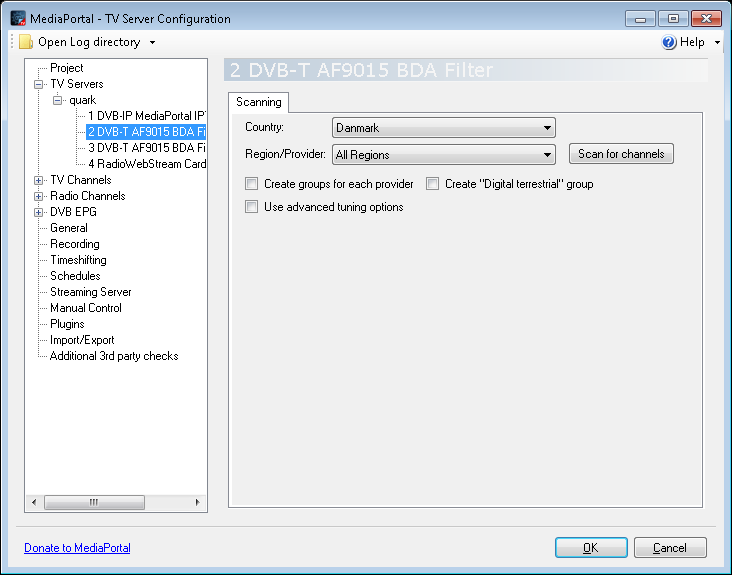This screenshot has height=575, width=732.
Task: Select 2 DVB-T AF9015 BDA Filter card
Action: click(x=146, y=132)
